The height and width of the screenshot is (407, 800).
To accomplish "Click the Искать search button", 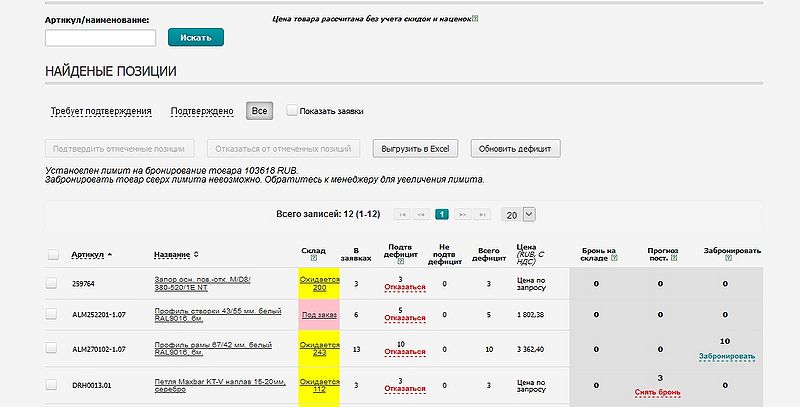I will click(196, 37).
